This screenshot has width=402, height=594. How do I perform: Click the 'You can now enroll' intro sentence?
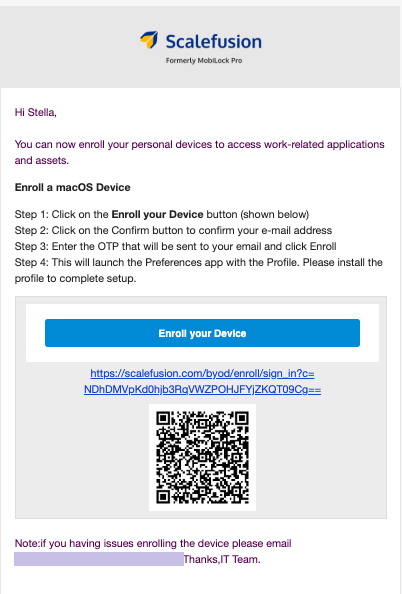click(200, 152)
